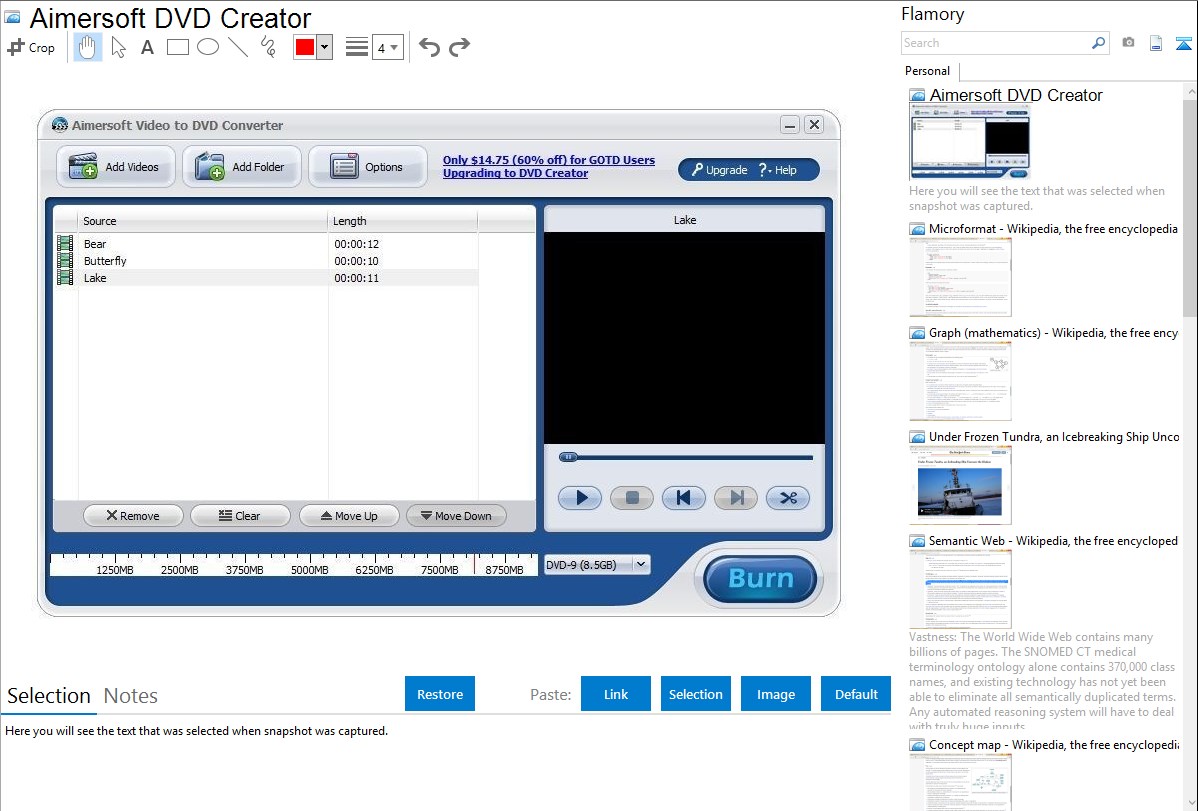The image size is (1198, 811).
Task: Open the DVD-9 (8.5GB) disc dropdown
Action: coord(597,565)
